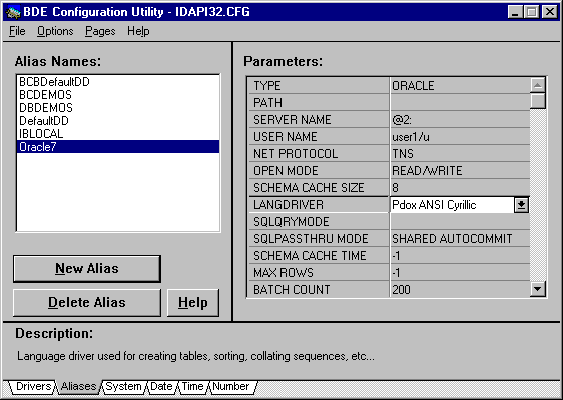Screen dimensions: 563x400
Task: Click the SERVER NAME value @2:
Action: pos(460,120)
